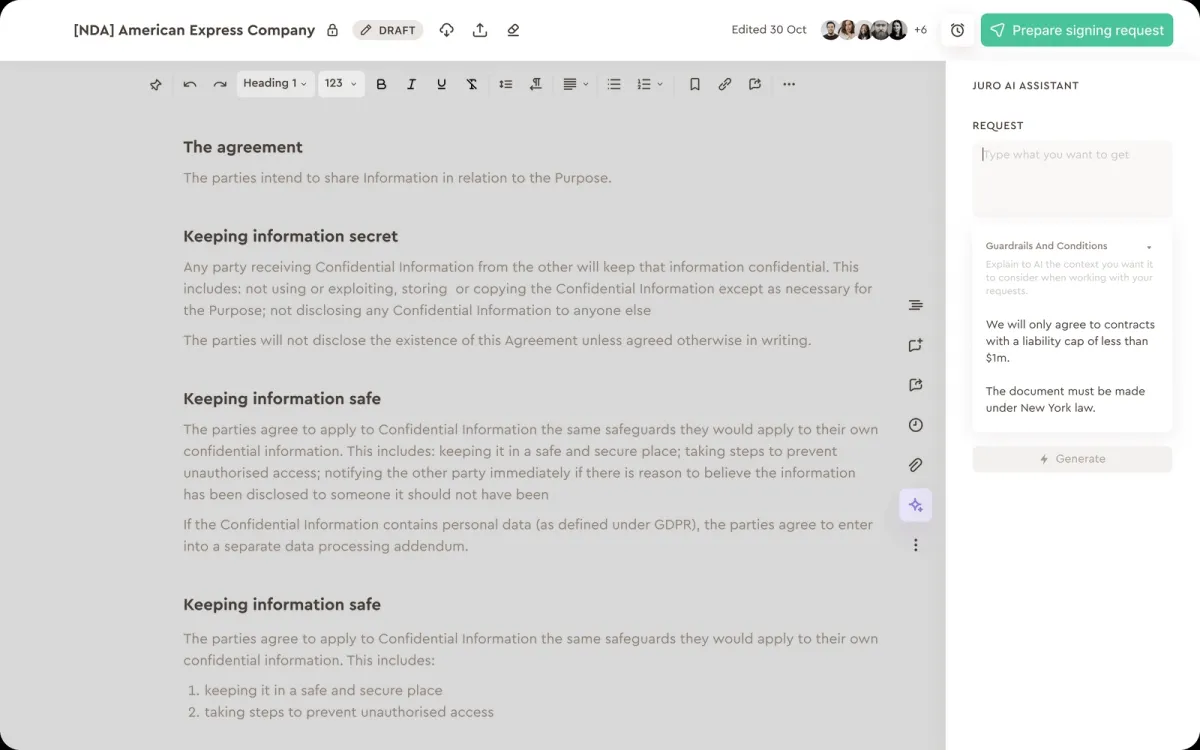Viewport: 1200px width, 750px height.
Task: Click the pin icon in the formatting toolbar
Action: click(x=156, y=85)
